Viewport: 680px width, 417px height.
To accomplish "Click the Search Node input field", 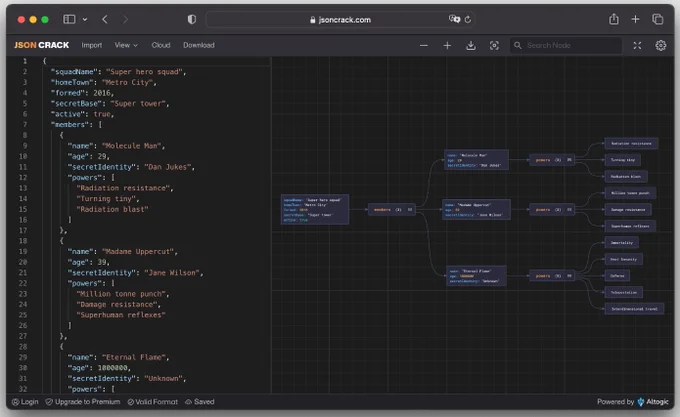I will tap(566, 46).
